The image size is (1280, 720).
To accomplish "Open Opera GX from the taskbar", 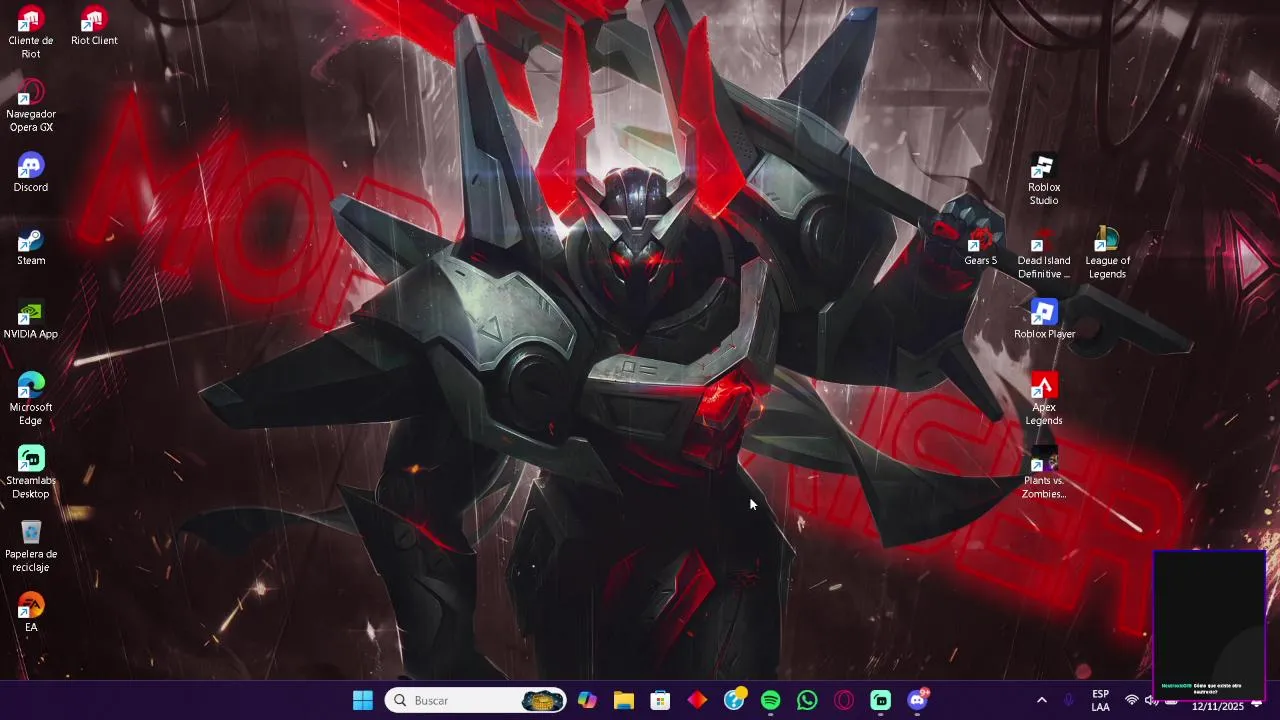I will point(844,701).
